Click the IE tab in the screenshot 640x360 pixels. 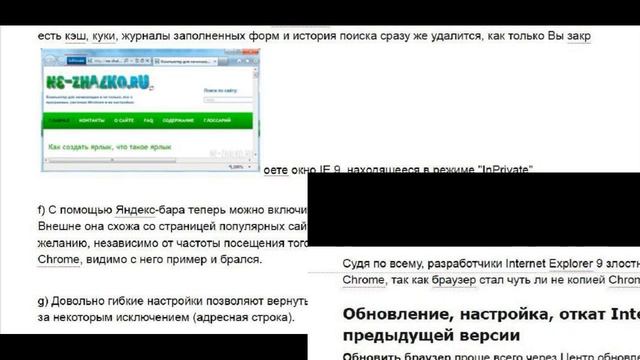tap(186, 61)
